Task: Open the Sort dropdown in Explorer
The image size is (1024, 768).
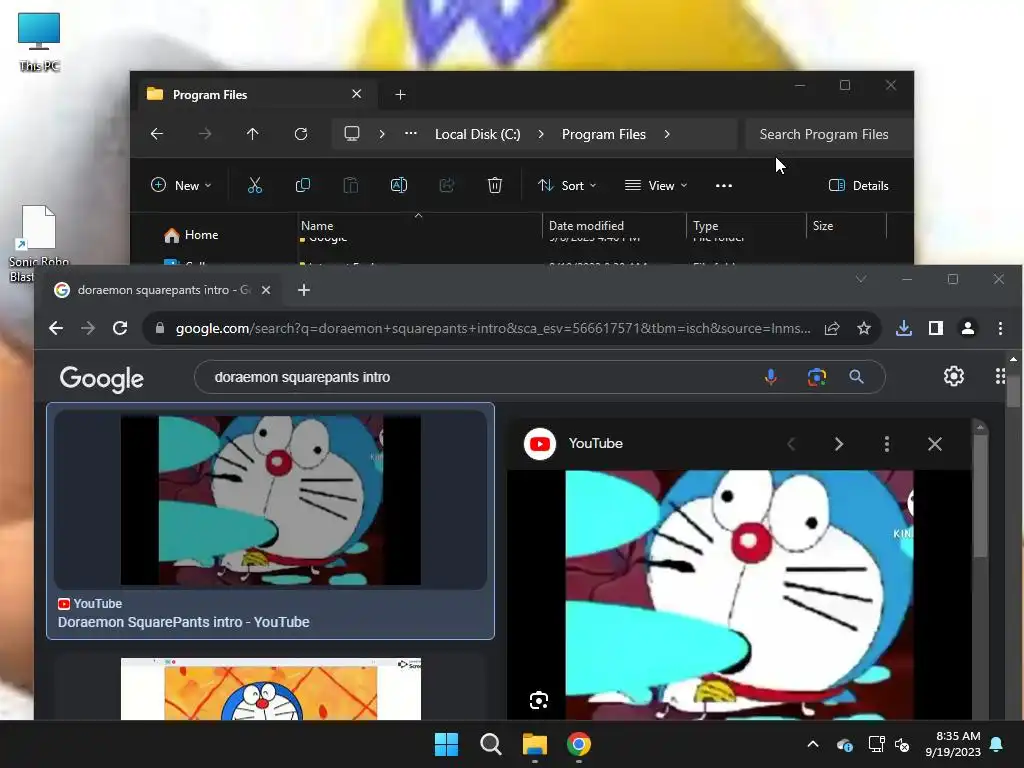Action: pyautogui.click(x=567, y=185)
